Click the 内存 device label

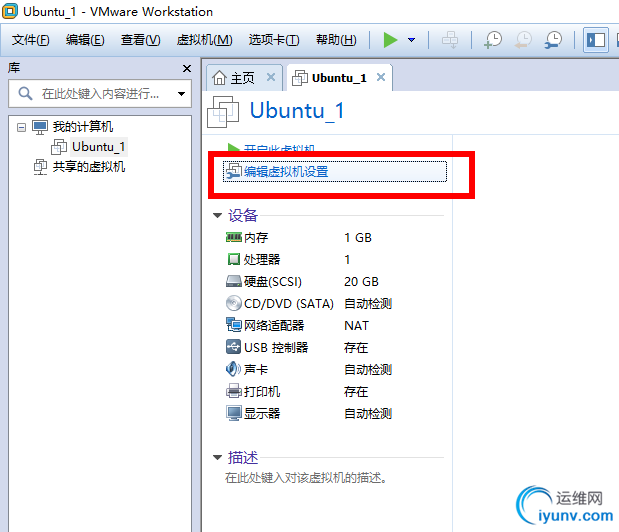[x=256, y=238]
